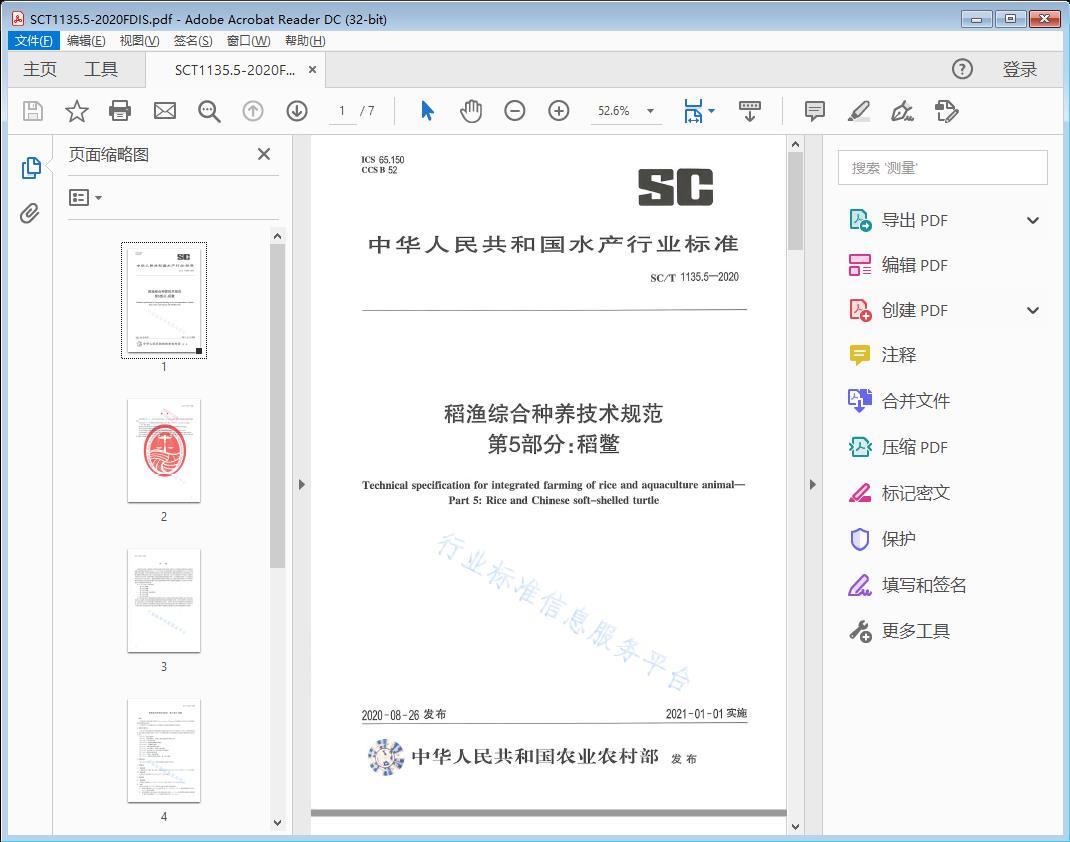Open the 视图 menu
Screen dimensions: 1070x842
[x=139, y=40]
